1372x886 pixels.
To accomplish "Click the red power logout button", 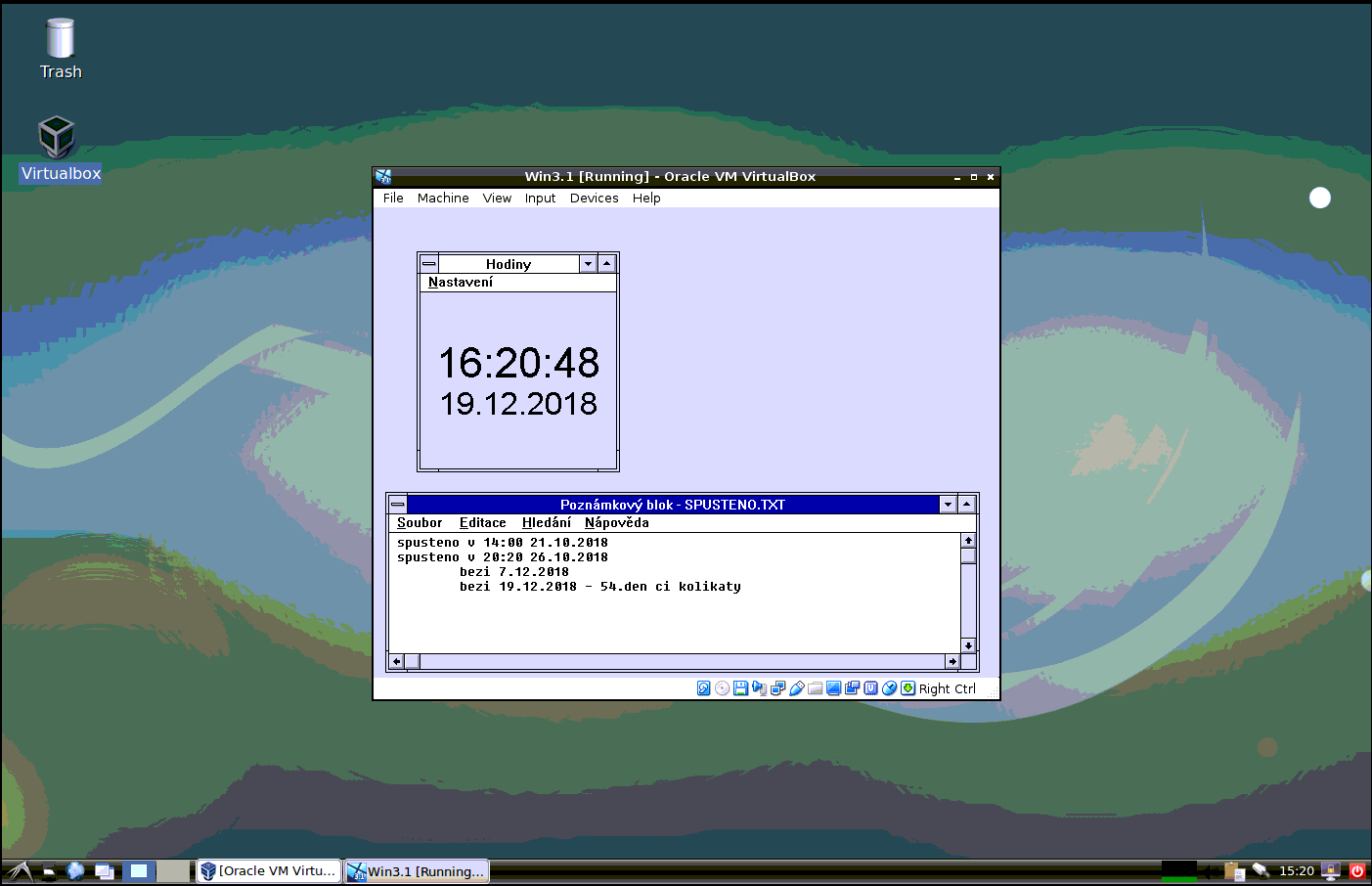I will click(1357, 870).
